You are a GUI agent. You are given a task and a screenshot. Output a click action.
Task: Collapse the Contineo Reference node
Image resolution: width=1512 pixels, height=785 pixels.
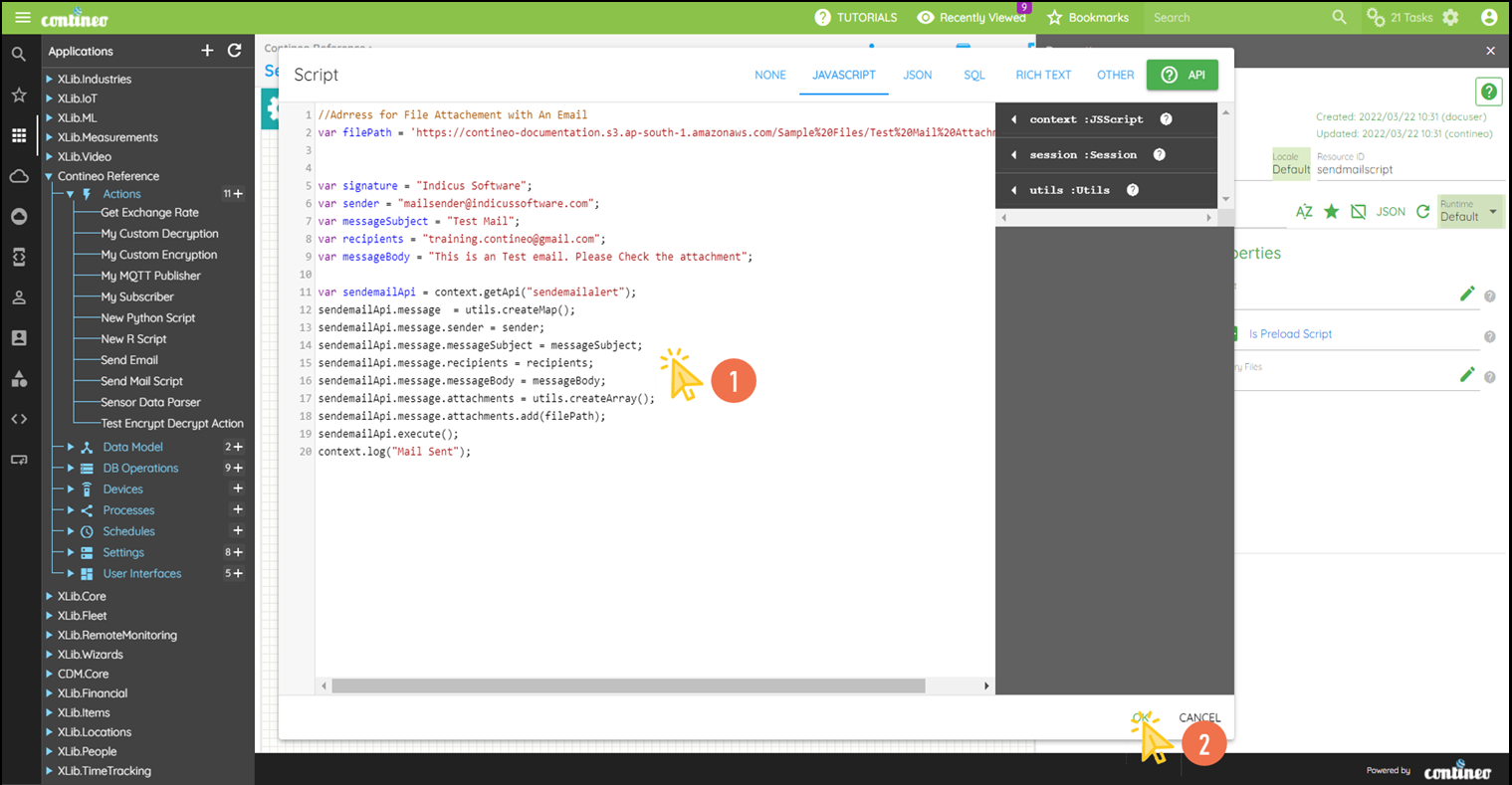[49, 176]
